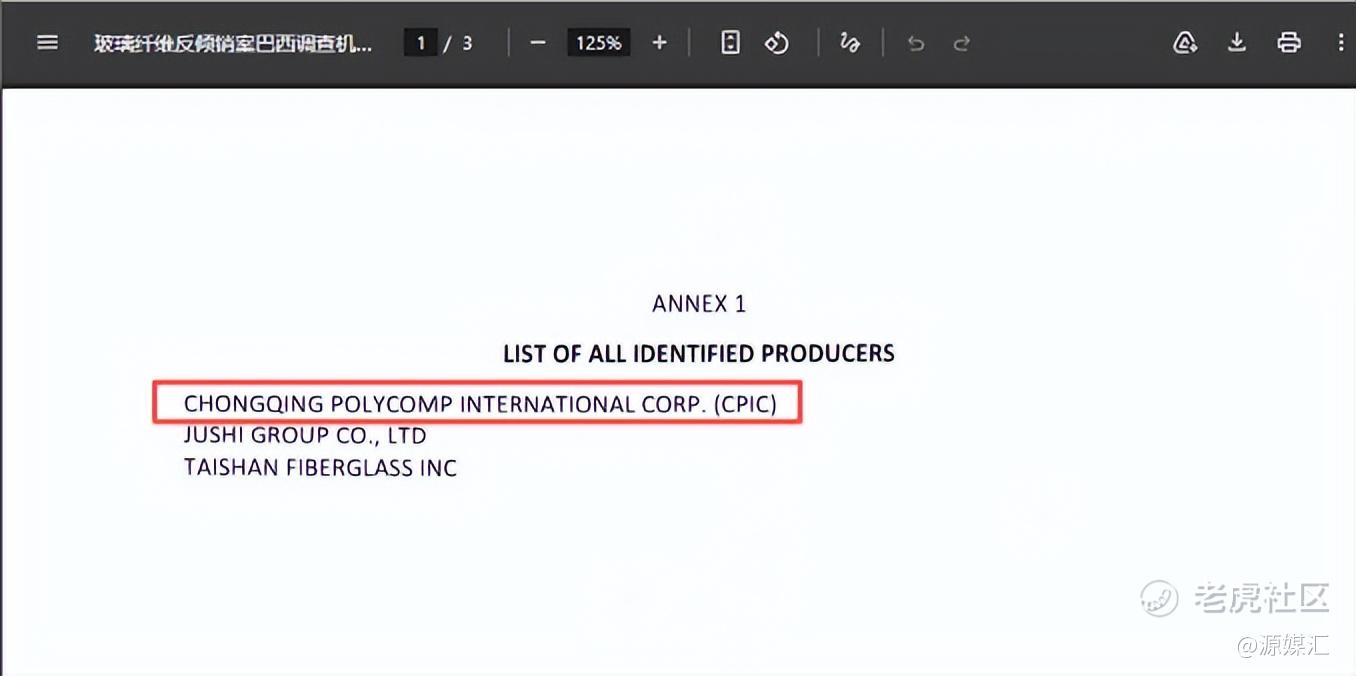The height and width of the screenshot is (676, 1356).
Task: Rotate the document counterclockwise
Action: (777, 43)
